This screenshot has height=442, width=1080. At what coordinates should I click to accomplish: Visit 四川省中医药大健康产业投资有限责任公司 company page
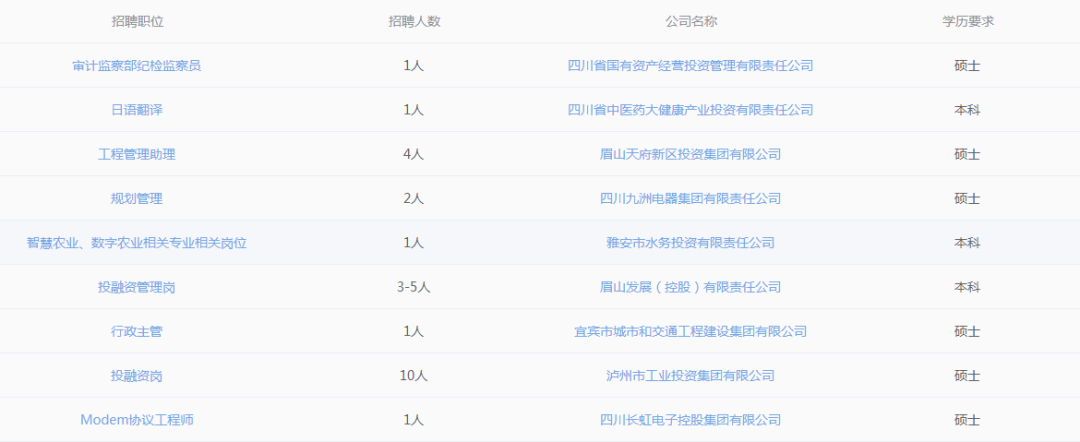click(x=691, y=110)
